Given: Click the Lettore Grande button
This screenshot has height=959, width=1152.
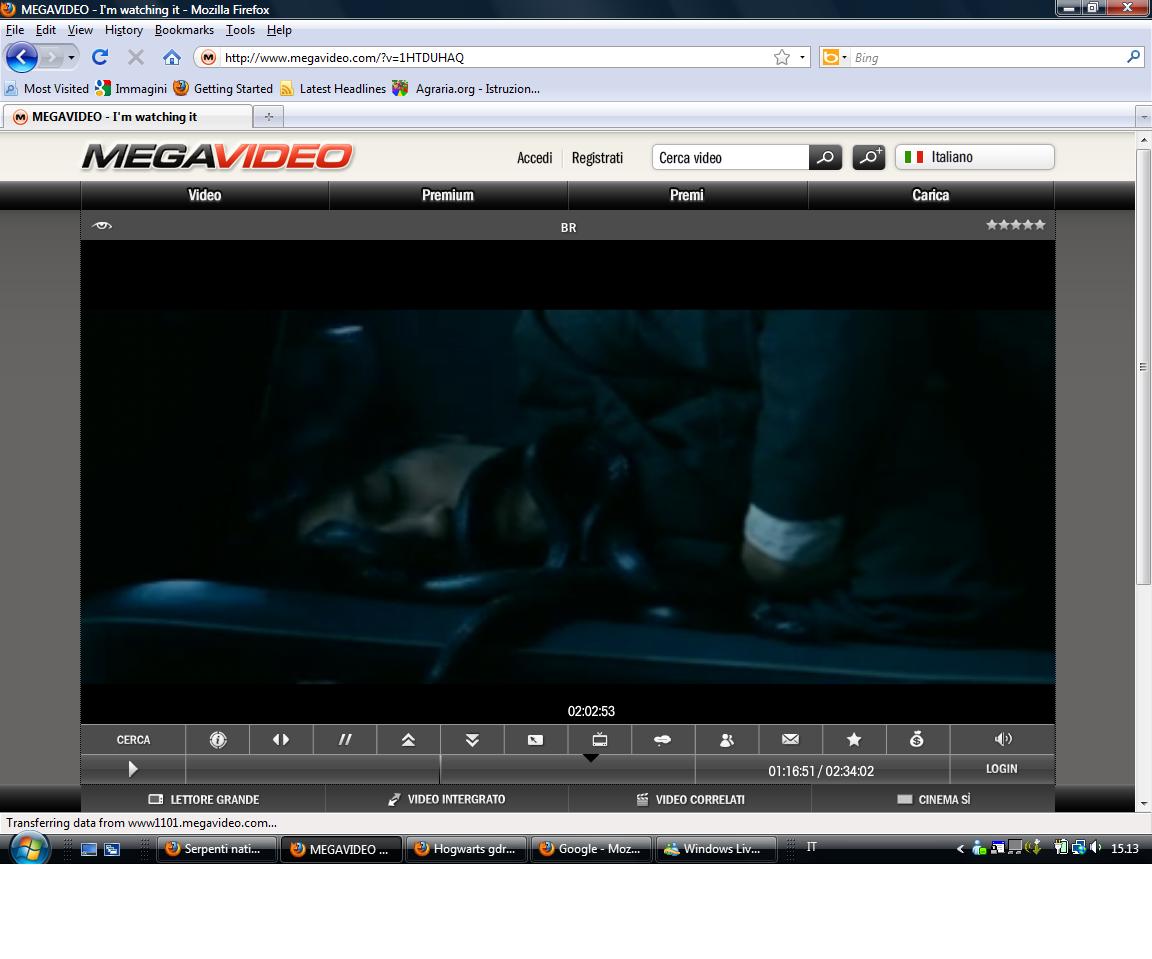Looking at the screenshot, I should pos(203,799).
